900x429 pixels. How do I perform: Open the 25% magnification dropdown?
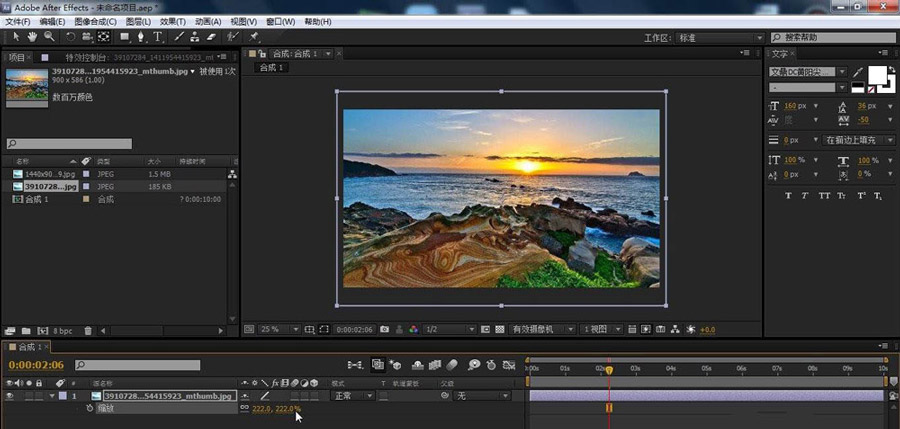(x=277, y=329)
